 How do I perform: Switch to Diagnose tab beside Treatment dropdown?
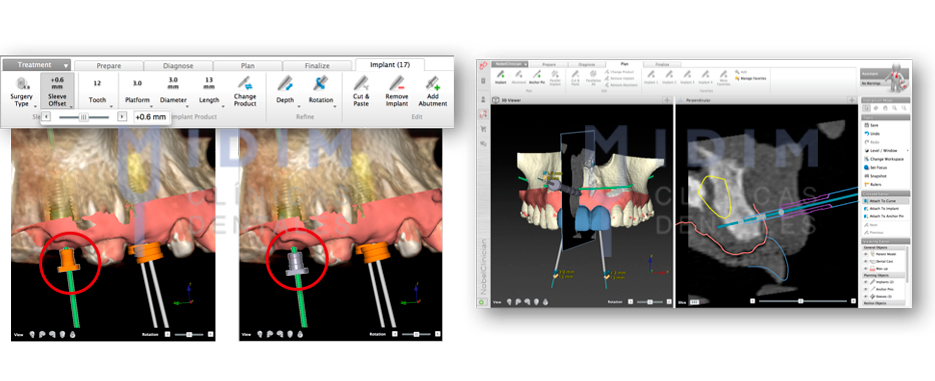(x=178, y=66)
